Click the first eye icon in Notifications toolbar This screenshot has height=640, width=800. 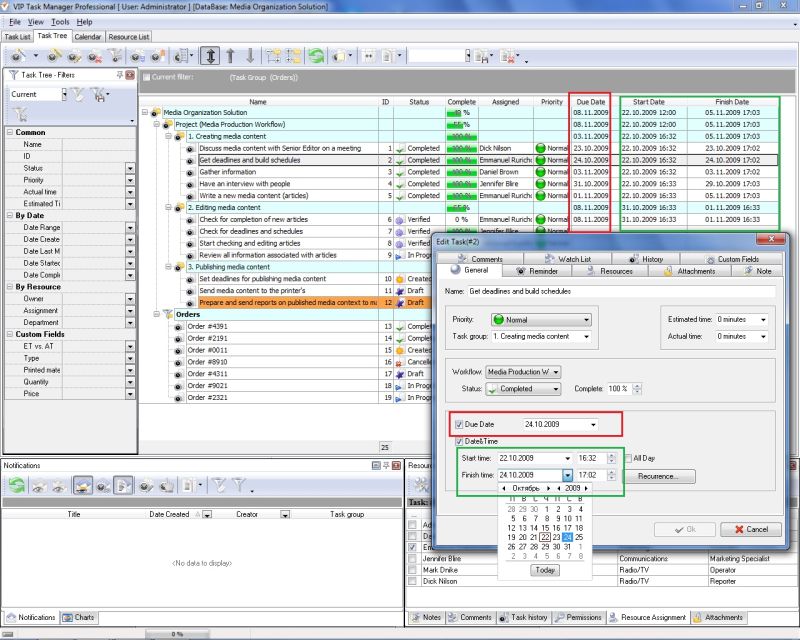(x=38, y=486)
